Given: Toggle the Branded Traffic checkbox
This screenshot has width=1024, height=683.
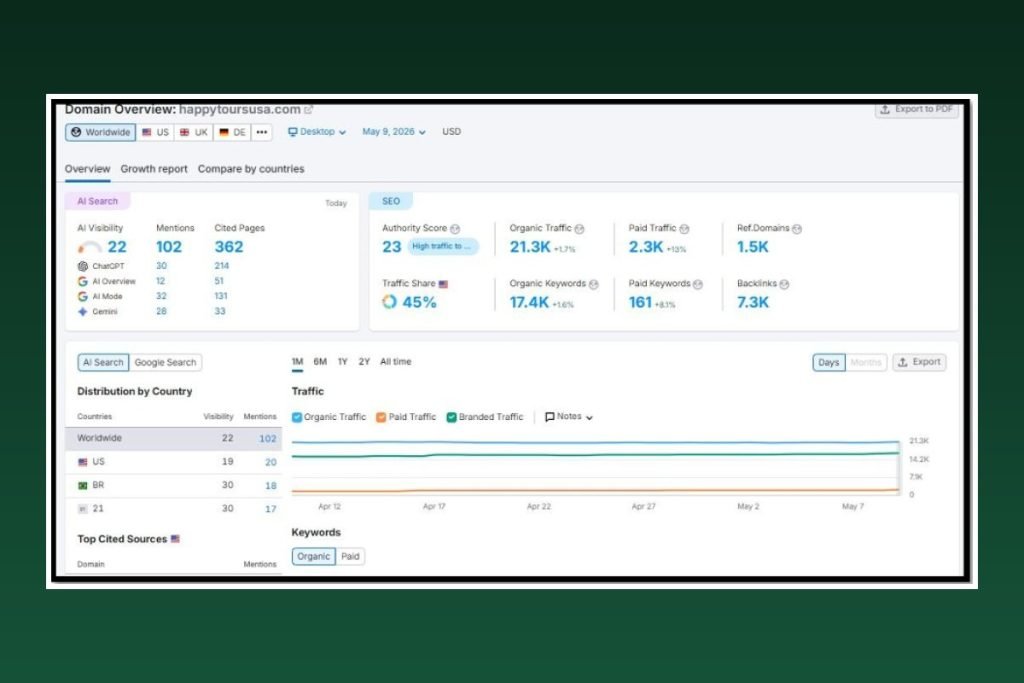Looking at the screenshot, I should pyautogui.click(x=451, y=417).
